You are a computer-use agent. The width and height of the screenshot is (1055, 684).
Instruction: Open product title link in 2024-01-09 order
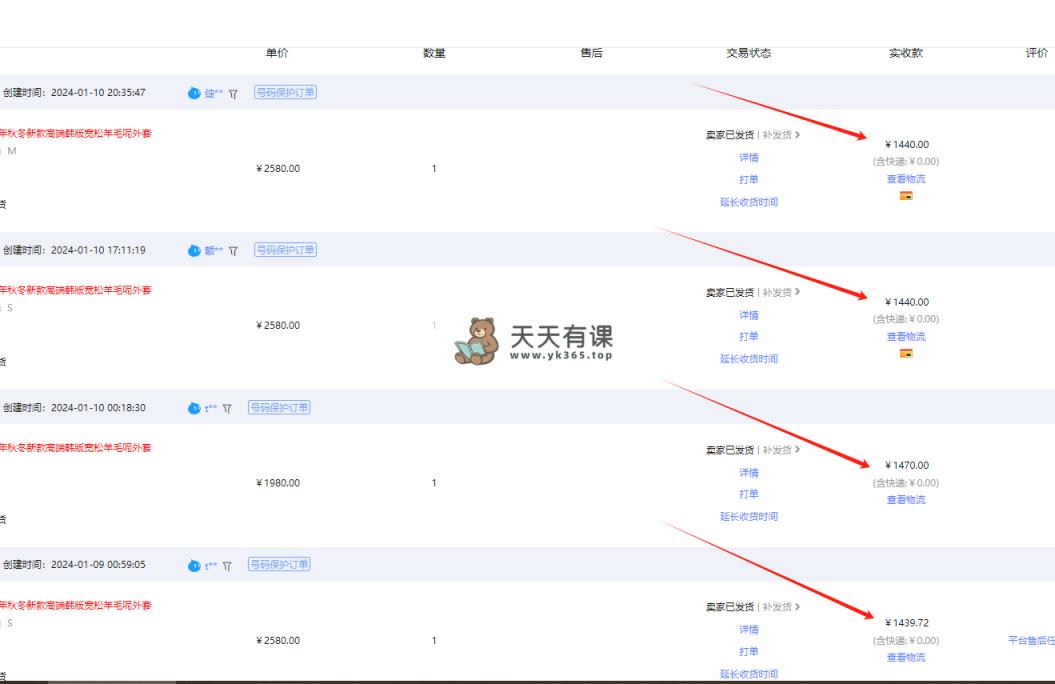pyautogui.click(x=75, y=605)
